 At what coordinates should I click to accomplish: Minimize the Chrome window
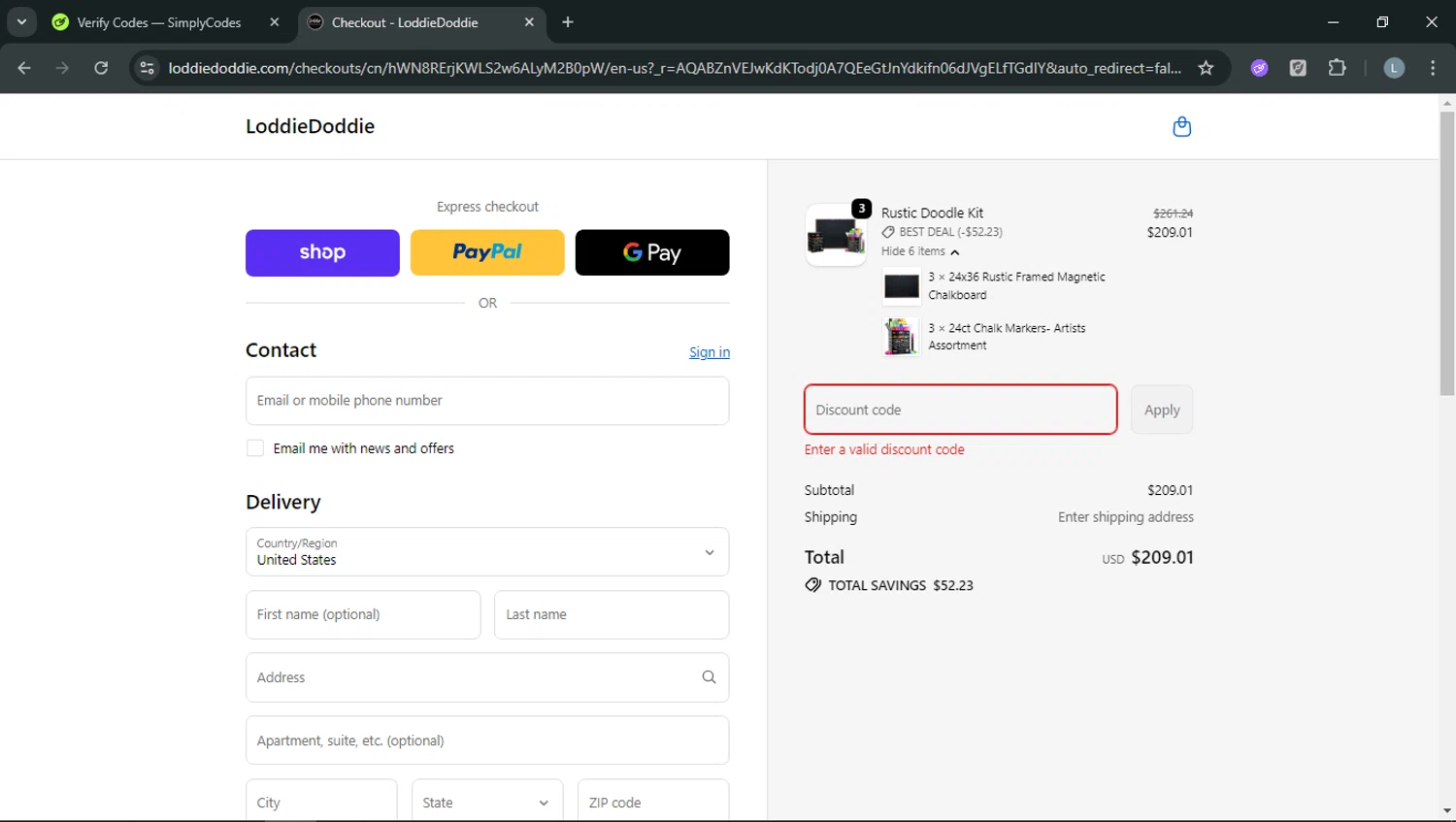click(1333, 22)
